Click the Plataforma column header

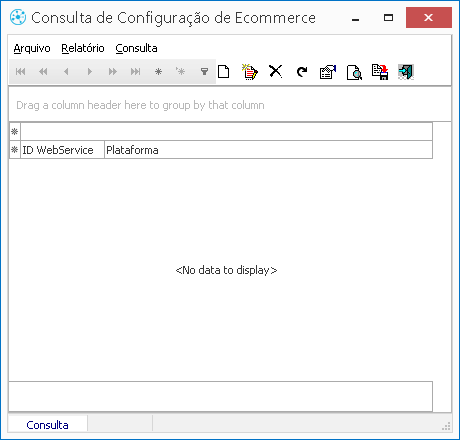tap(268, 150)
